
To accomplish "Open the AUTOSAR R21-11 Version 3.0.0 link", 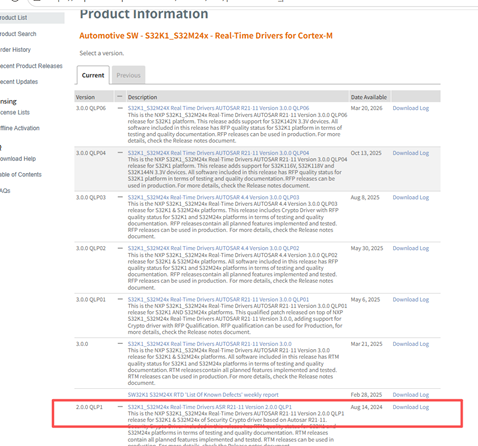I will coord(210,343).
